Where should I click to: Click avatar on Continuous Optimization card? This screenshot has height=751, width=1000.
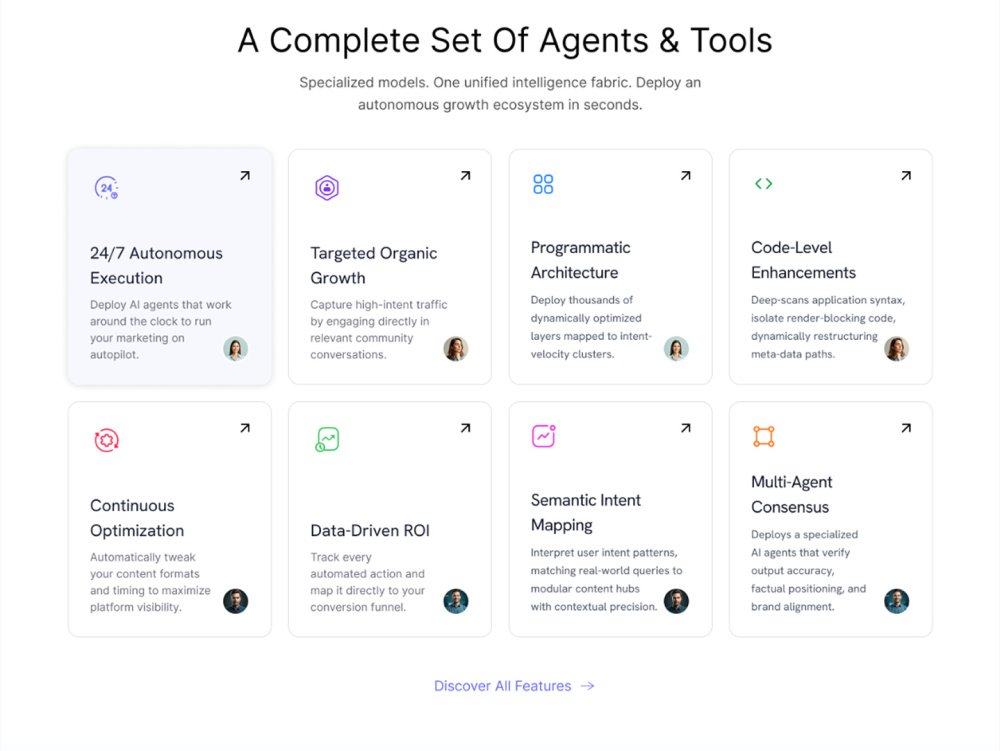coord(235,601)
